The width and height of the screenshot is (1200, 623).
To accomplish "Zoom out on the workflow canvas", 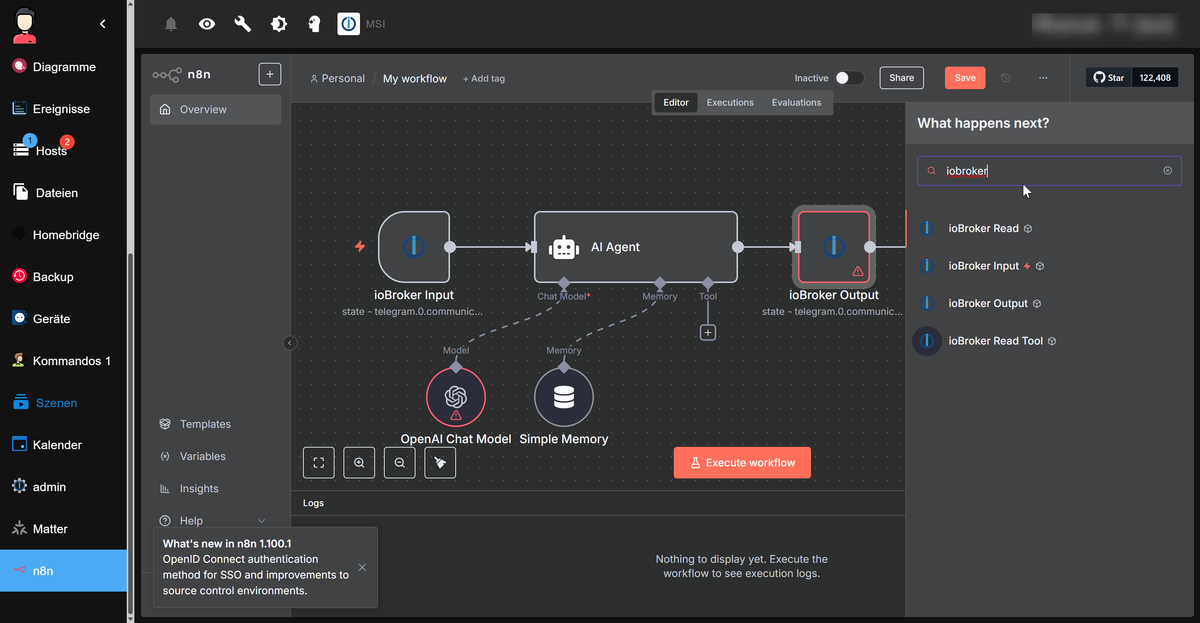I will click(400, 462).
